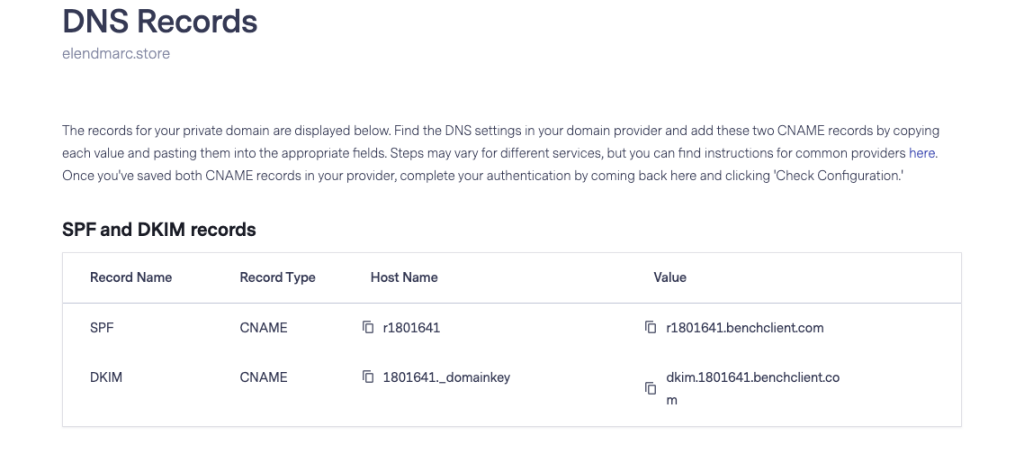The width and height of the screenshot is (1024, 472).
Task: Select the SPF record name cell
Action: click(x=101, y=327)
